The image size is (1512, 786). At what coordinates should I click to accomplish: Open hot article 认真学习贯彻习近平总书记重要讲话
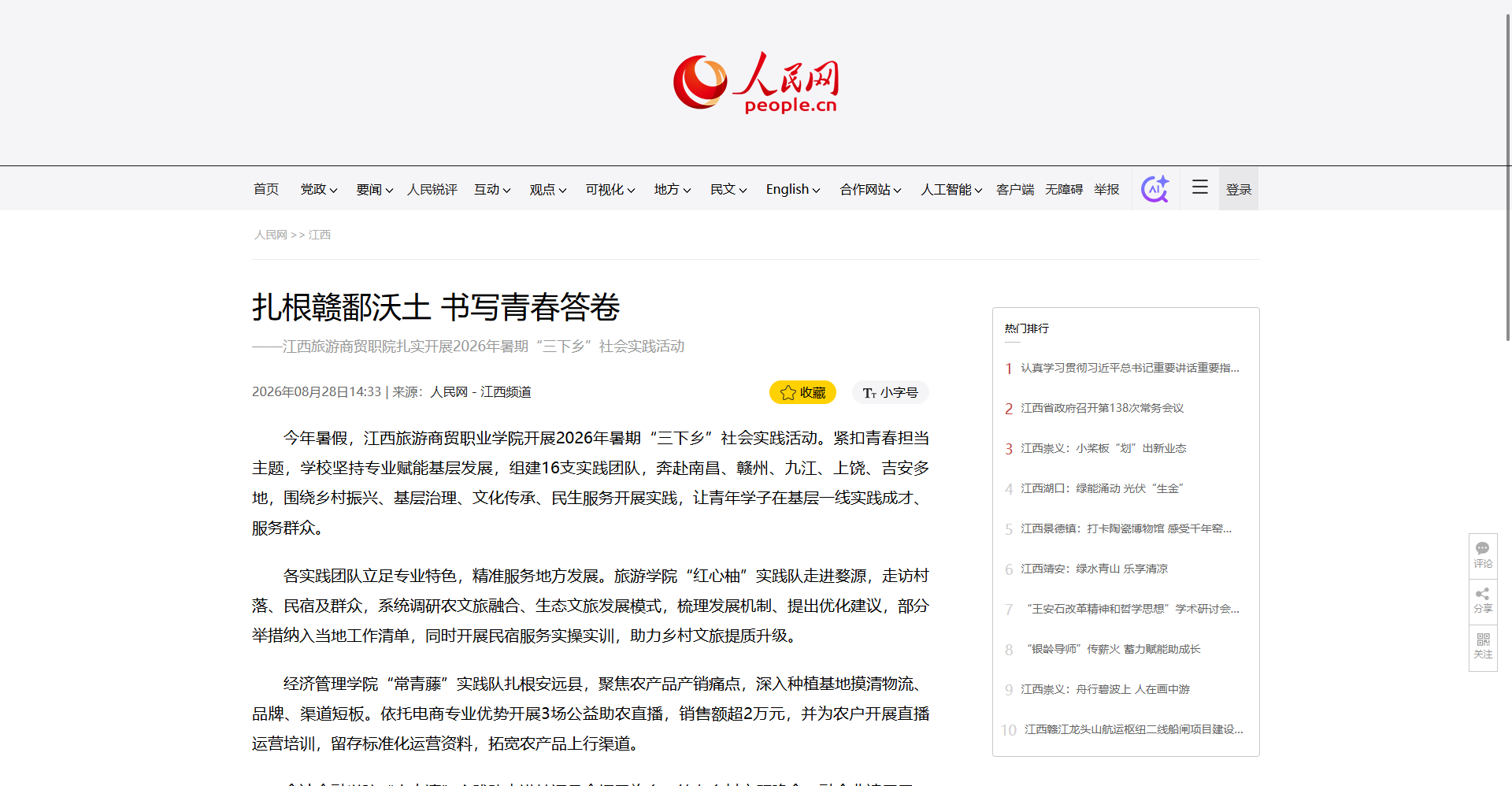(x=1130, y=368)
